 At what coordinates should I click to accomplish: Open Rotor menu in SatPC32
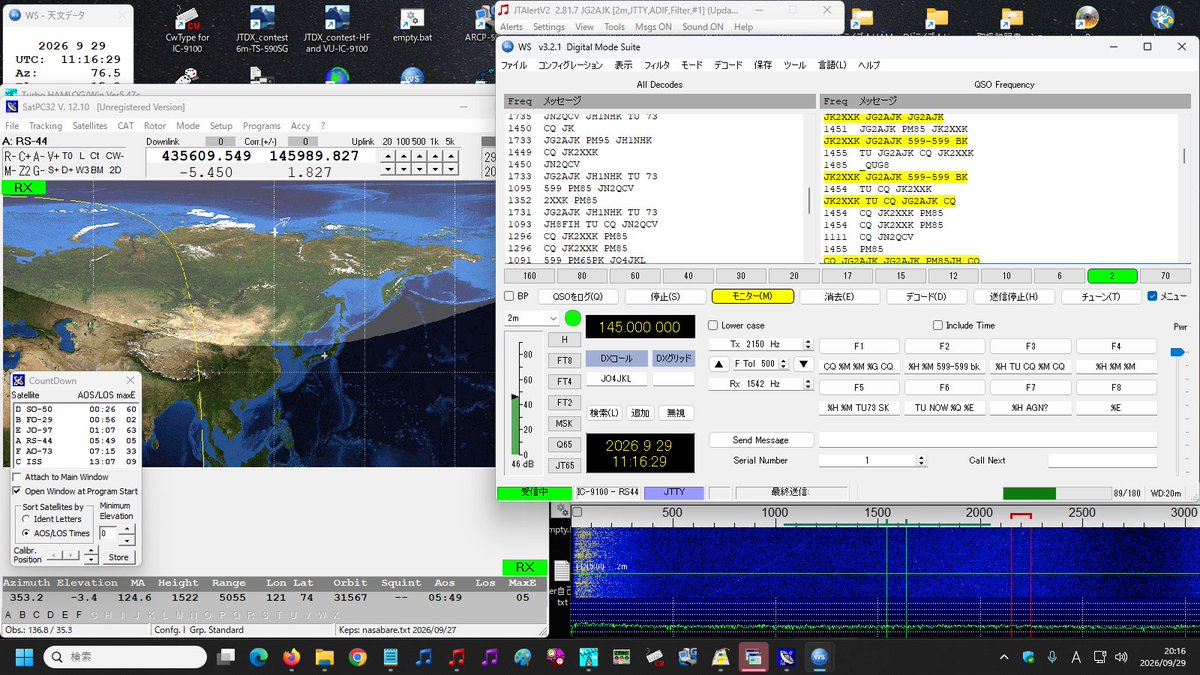155,126
